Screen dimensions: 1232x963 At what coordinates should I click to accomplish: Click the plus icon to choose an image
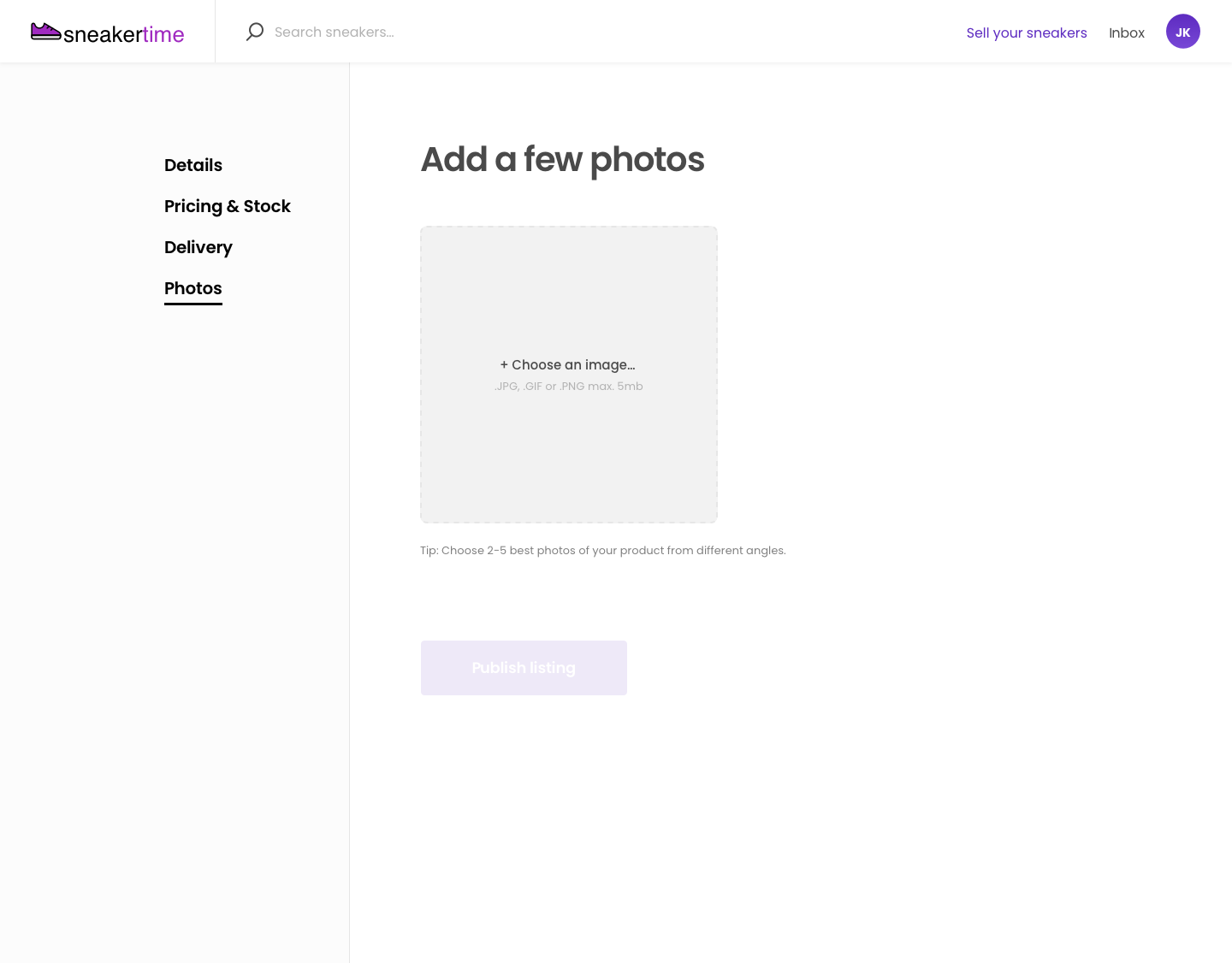coord(505,365)
